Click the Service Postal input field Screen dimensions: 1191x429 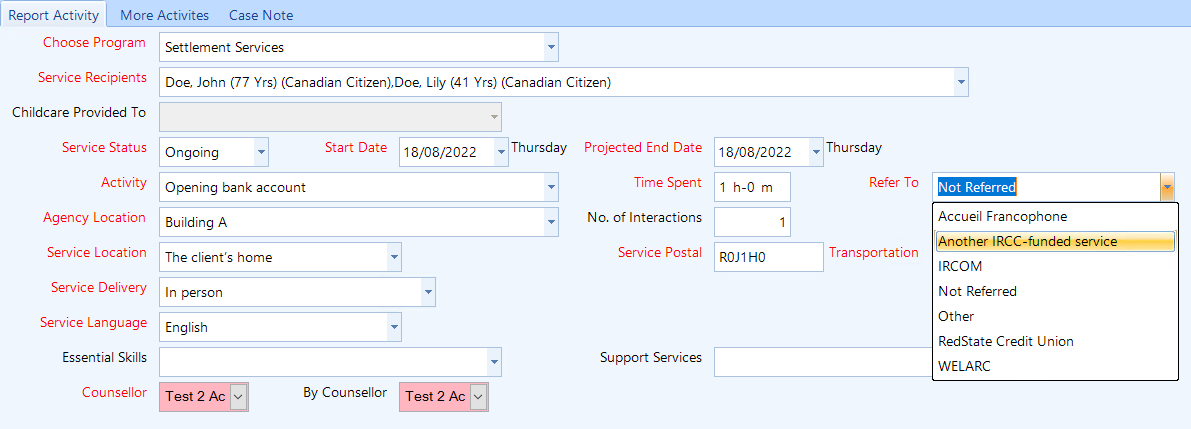768,257
